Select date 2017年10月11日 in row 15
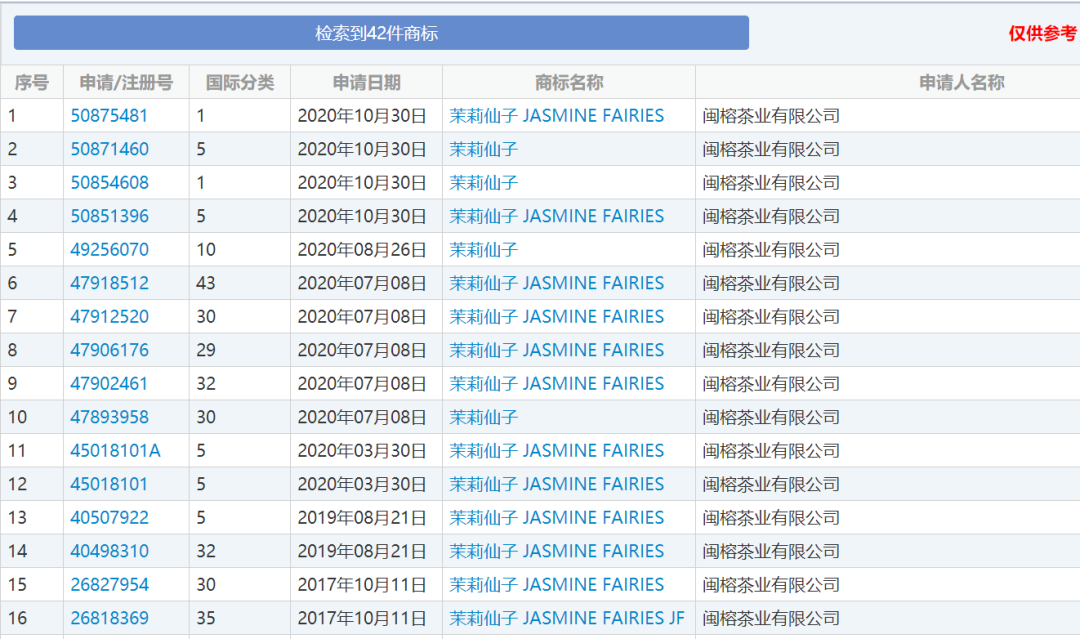This screenshot has height=639, width=1080. coord(362,585)
